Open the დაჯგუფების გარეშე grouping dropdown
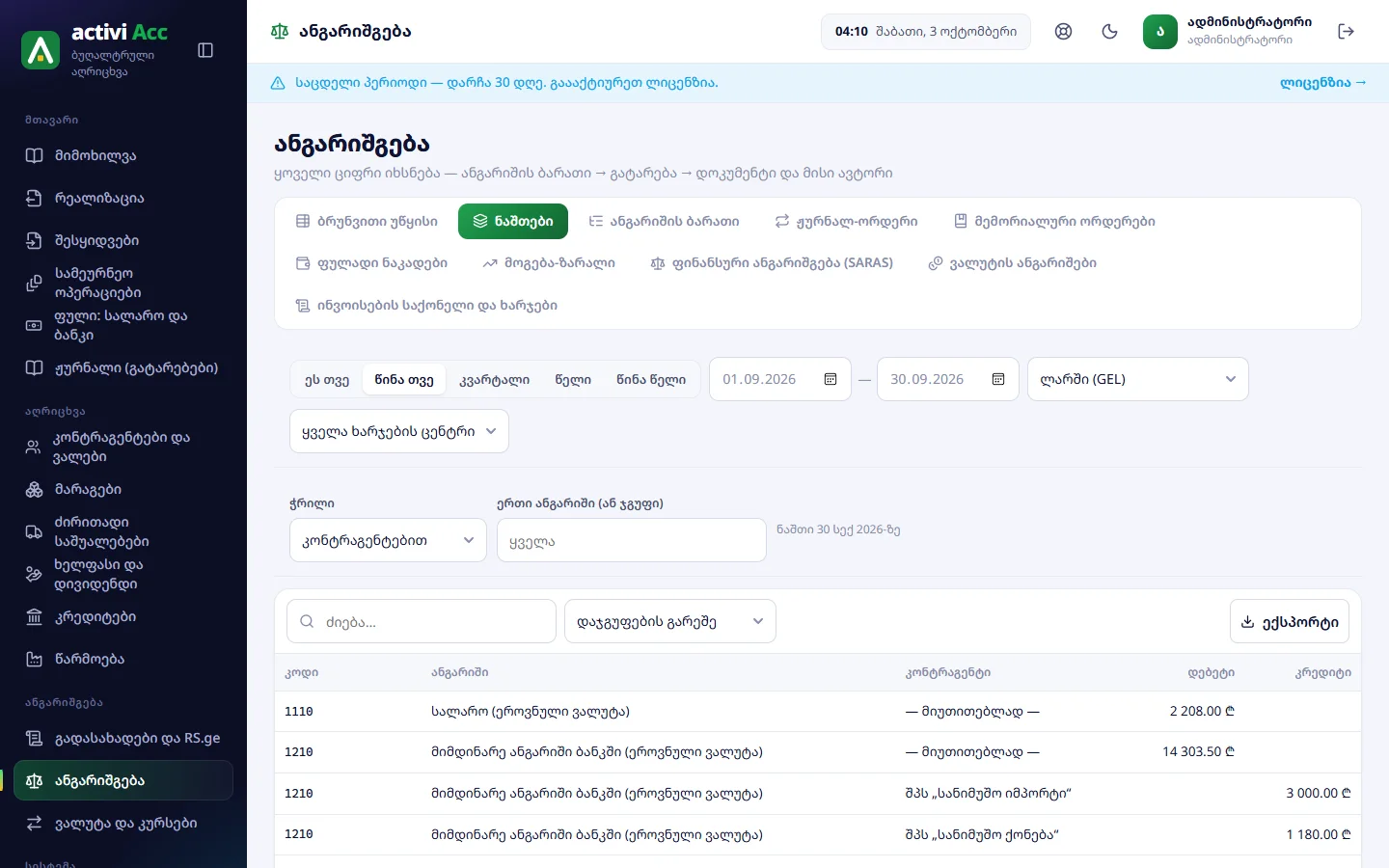This screenshot has width=1389, height=868. point(670,621)
